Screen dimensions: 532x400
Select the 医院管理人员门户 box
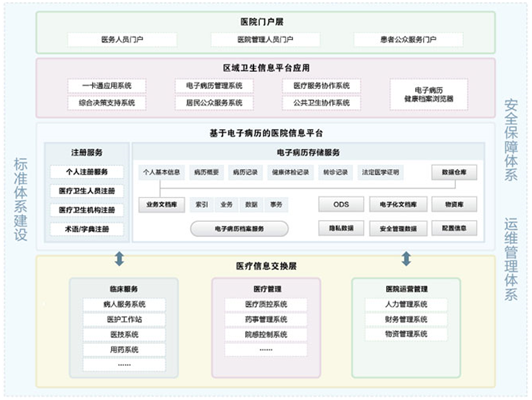pos(265,40)
